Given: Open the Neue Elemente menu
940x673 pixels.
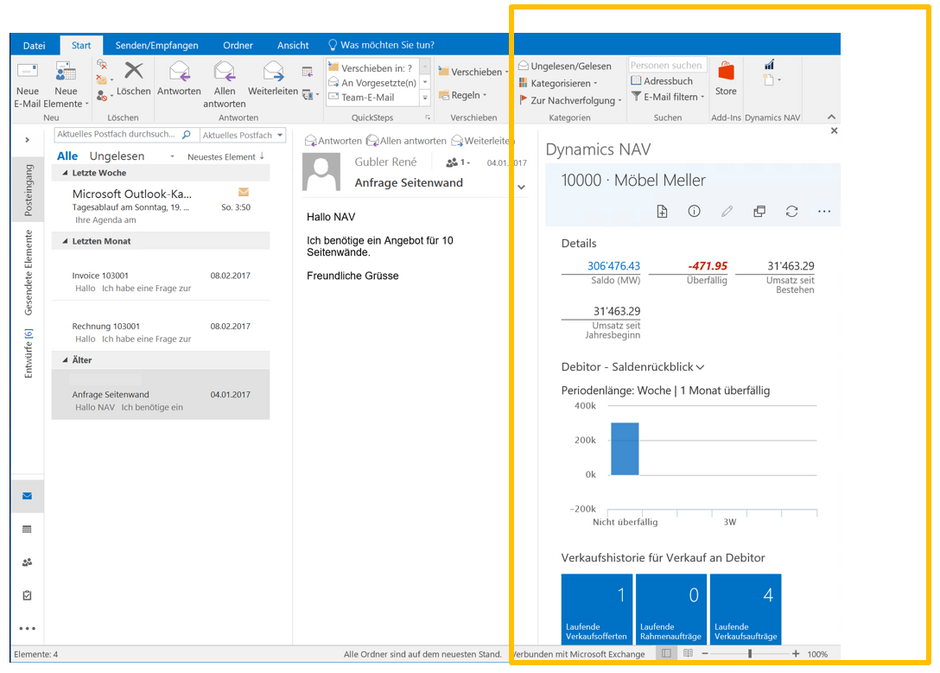Looking at the screenshot, I should click(66, 84).
